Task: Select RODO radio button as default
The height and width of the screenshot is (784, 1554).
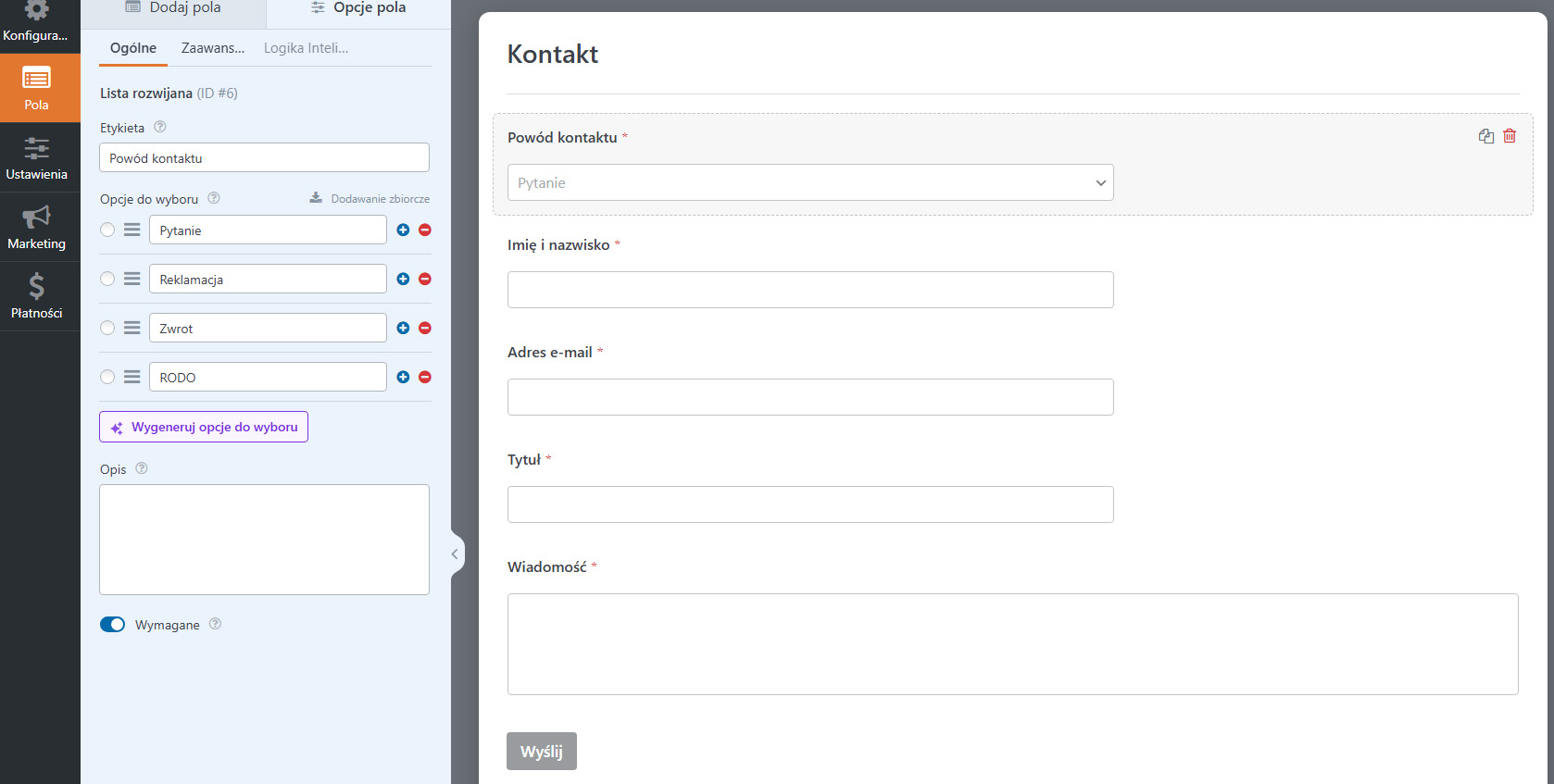Action: click(x=107, y=377)
